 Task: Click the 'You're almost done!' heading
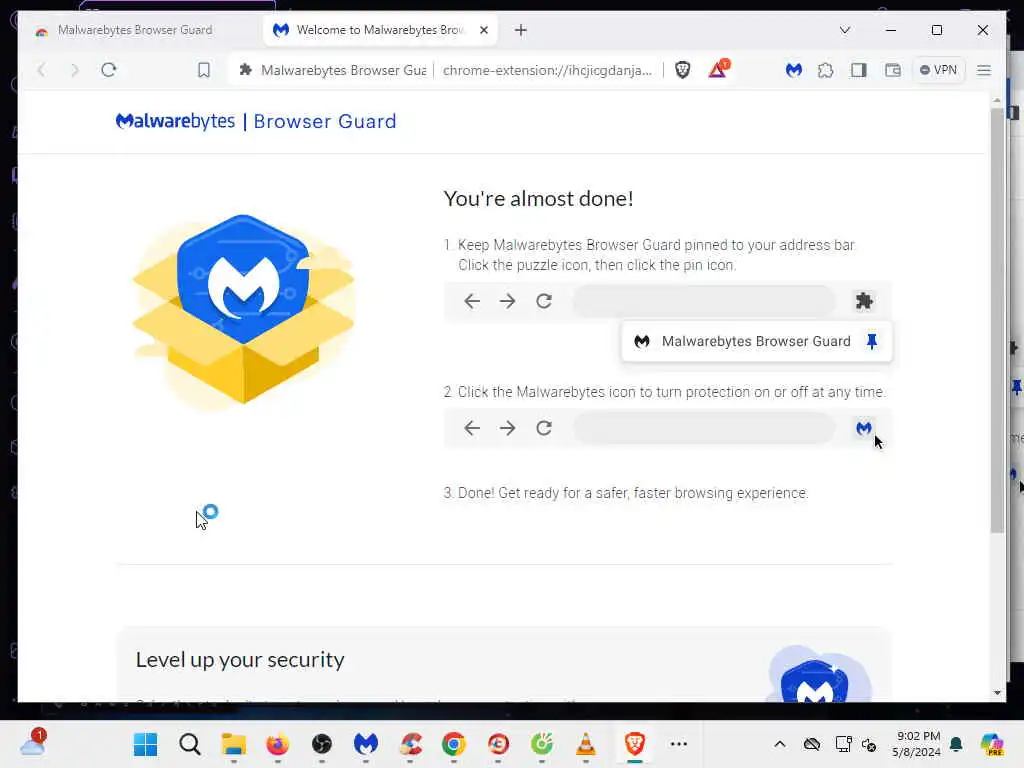coord(538,199)
